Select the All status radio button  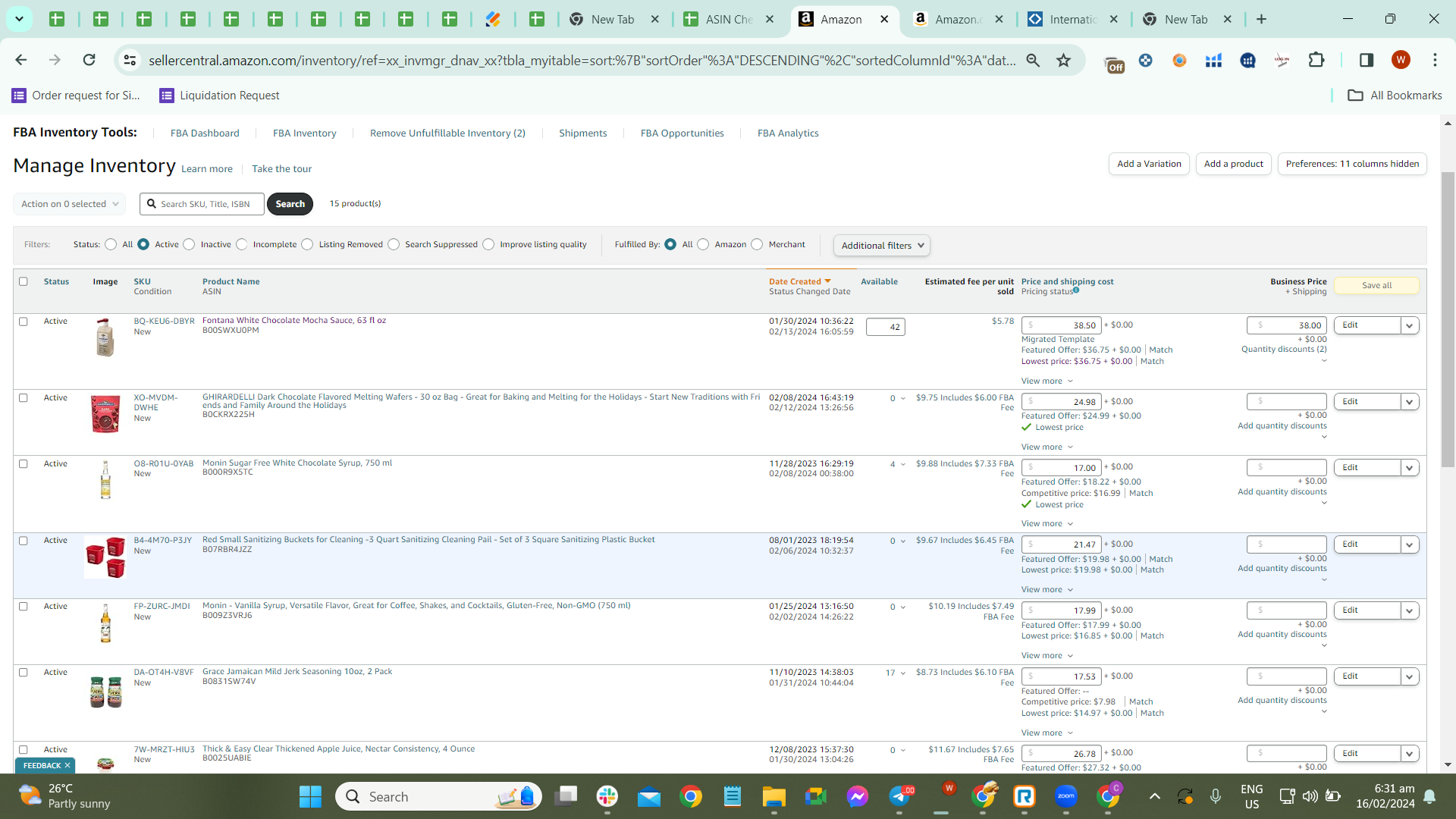pyautogui.click(x=111, y=244)
